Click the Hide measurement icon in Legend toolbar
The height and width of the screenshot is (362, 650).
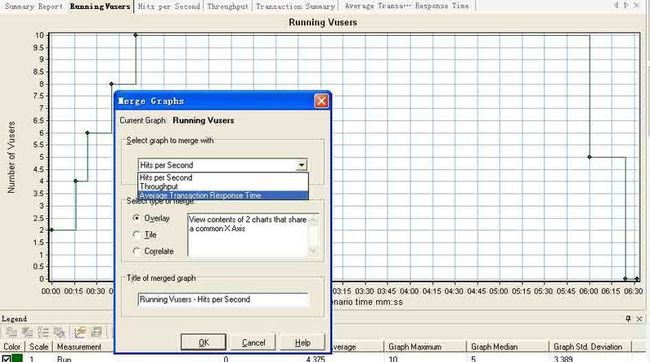coord(27,332)
